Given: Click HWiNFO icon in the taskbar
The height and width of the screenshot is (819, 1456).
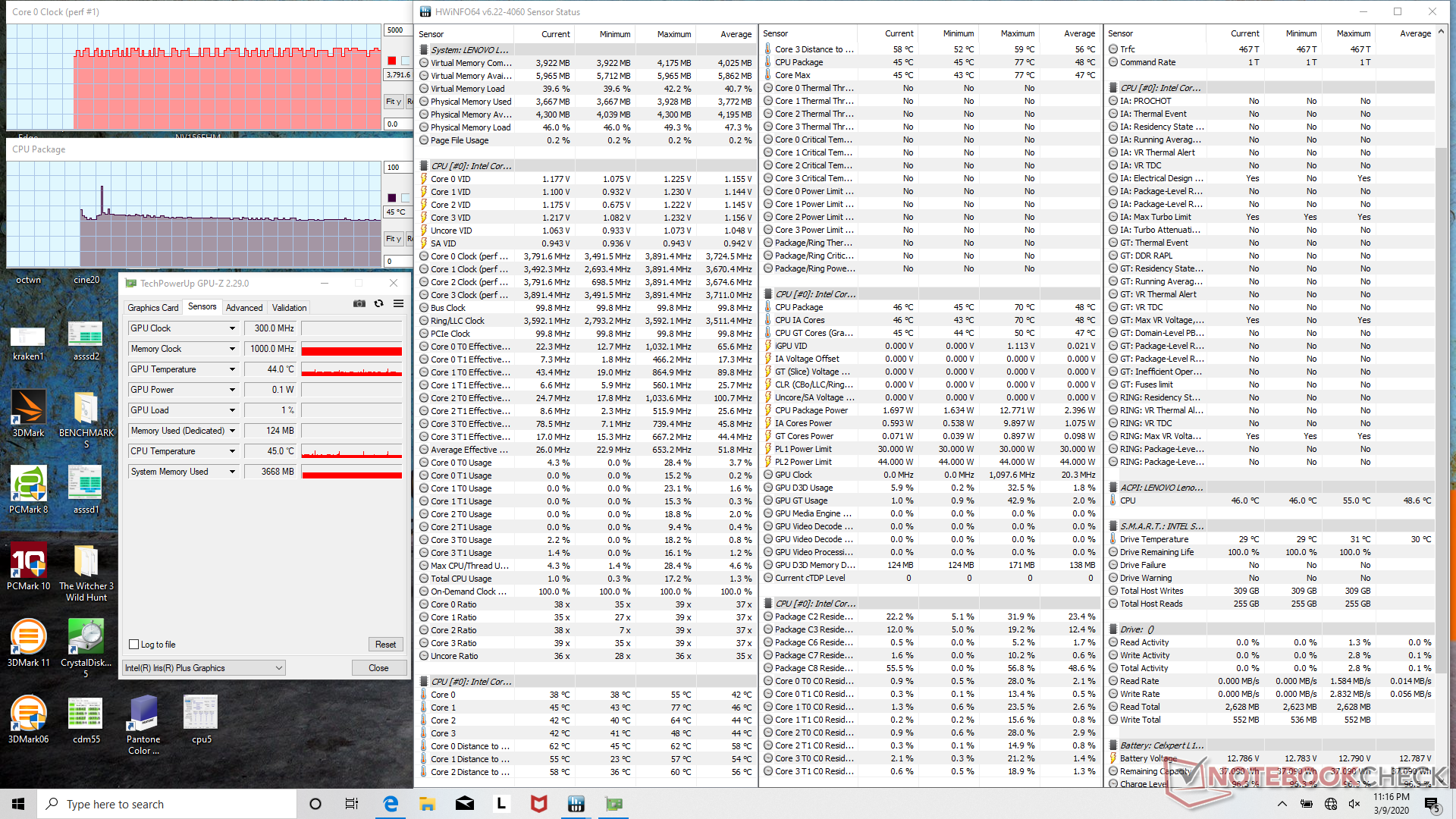Looking at the screenshot, I should coord(576,804).
